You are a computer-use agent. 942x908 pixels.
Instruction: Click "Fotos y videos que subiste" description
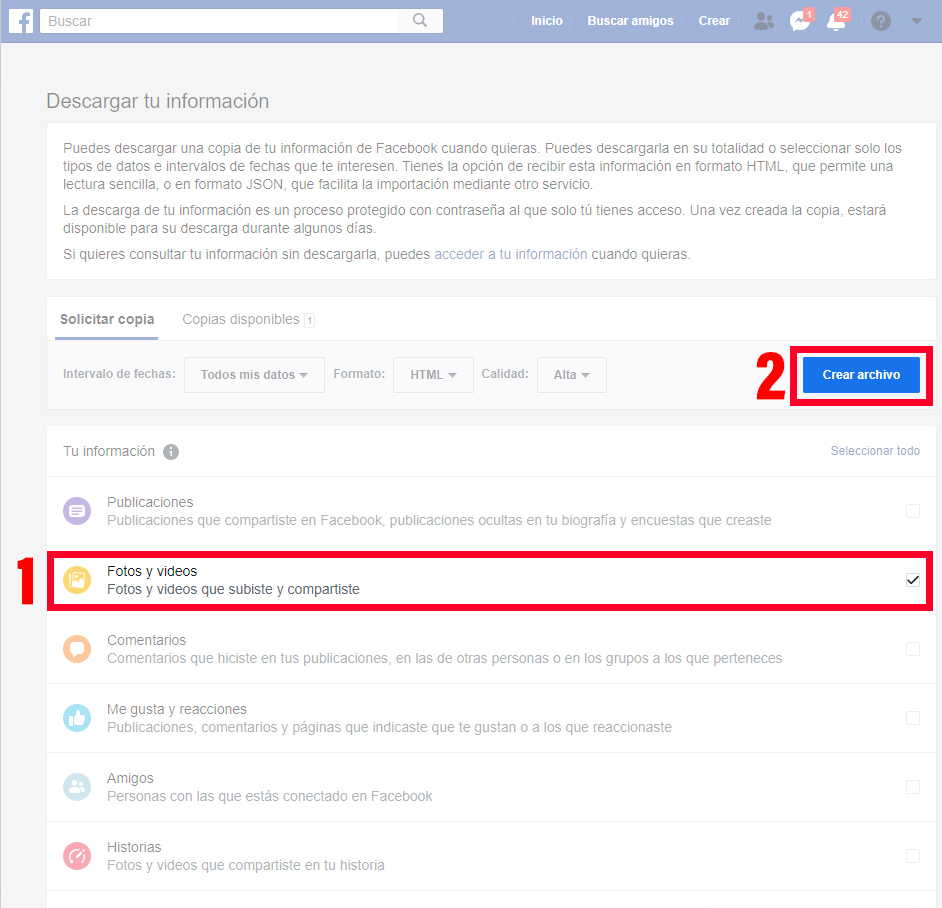(233, 589)
